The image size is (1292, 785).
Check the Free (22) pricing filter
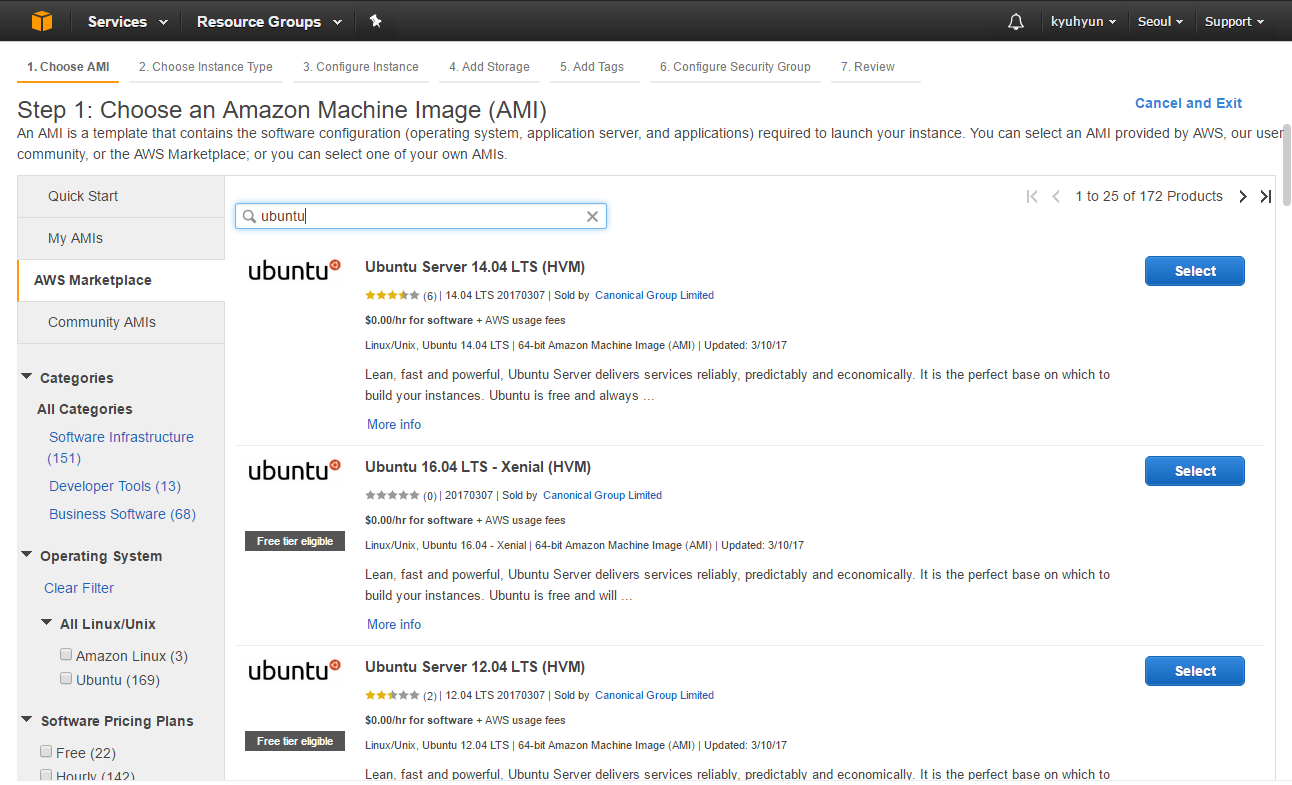click(x=46, y=752)
